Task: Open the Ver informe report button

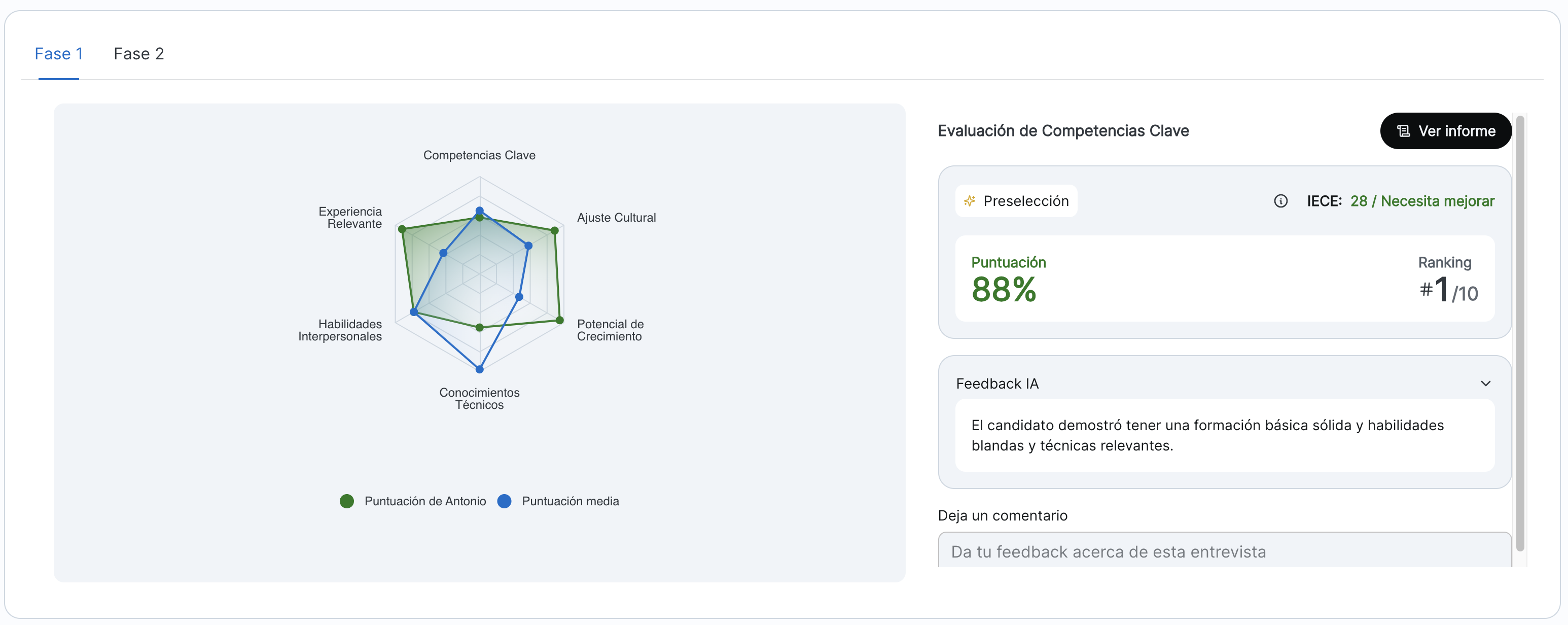Action: pyautogui.click(x=1446, y=131)
